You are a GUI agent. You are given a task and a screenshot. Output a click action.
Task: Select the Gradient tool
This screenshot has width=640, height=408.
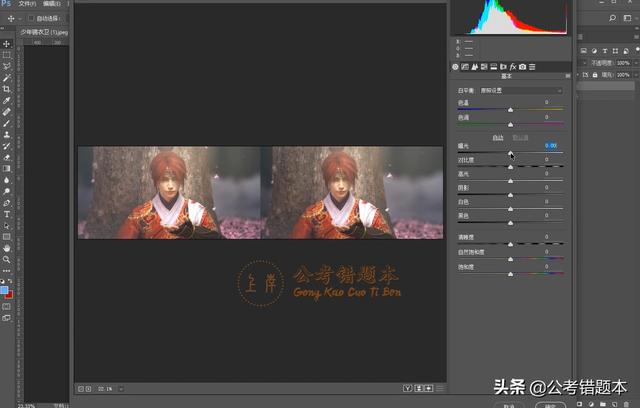(x=7, y=169)
